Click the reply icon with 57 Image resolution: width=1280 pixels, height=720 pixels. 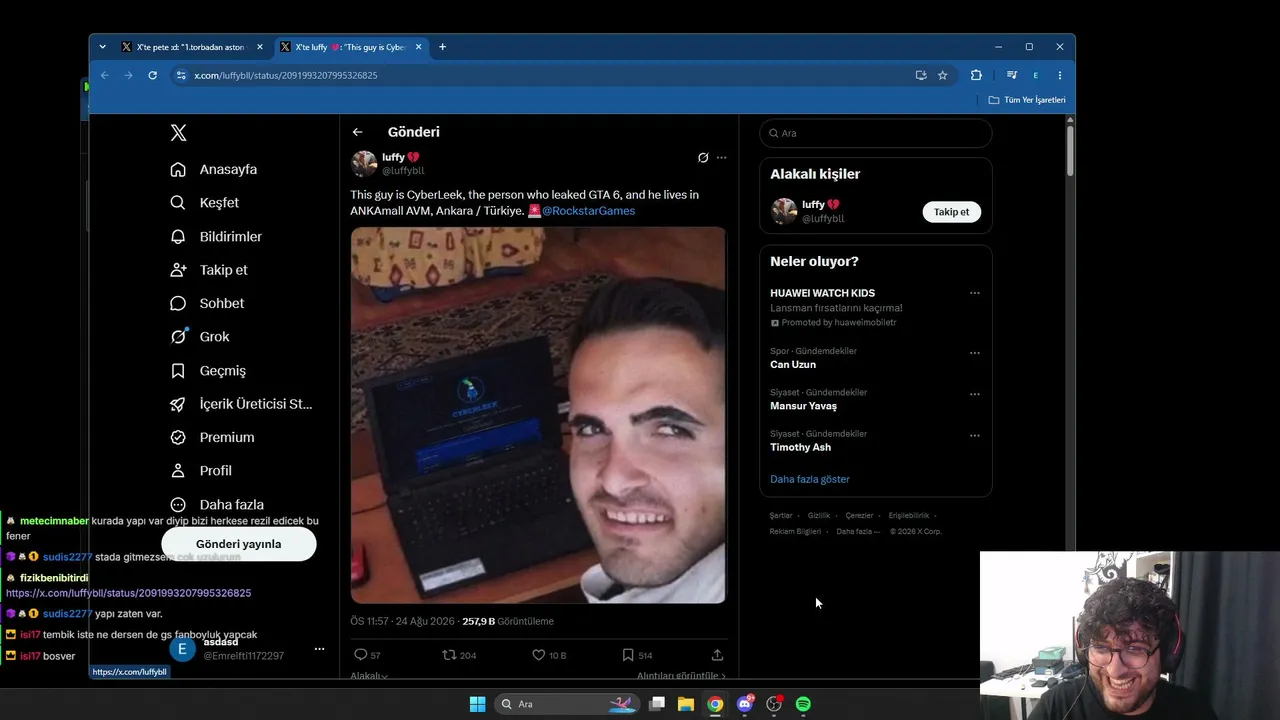click(361, 655)
